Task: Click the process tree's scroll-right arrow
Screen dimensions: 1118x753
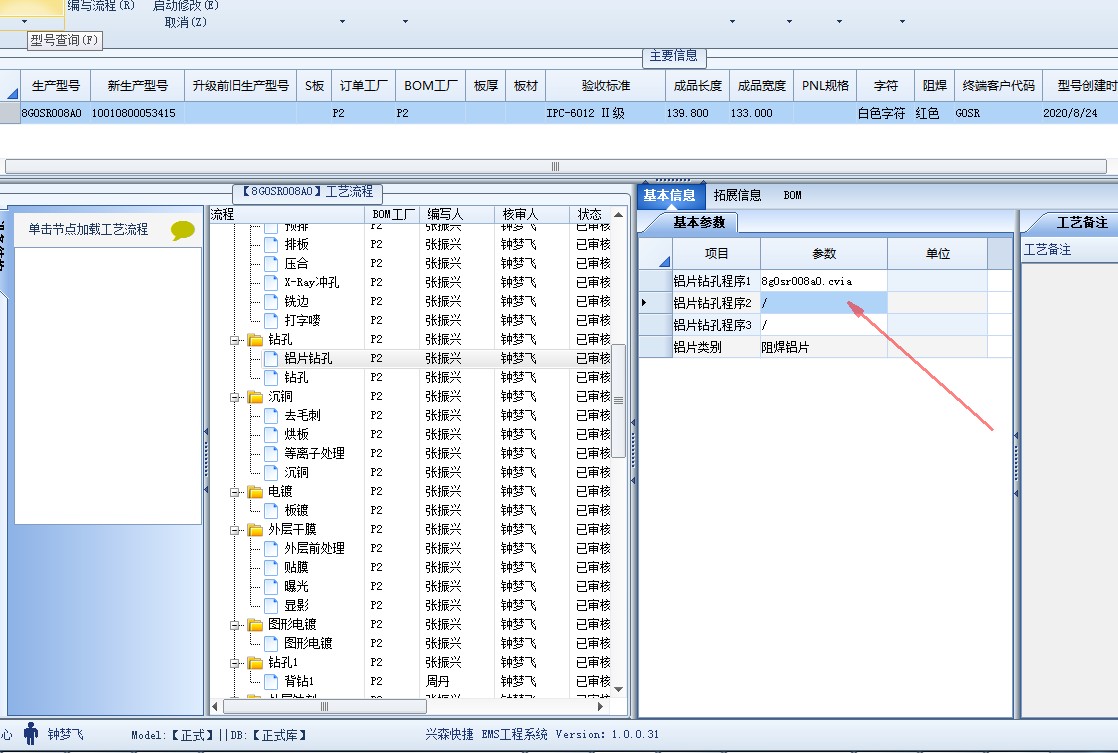Action: 600,707
